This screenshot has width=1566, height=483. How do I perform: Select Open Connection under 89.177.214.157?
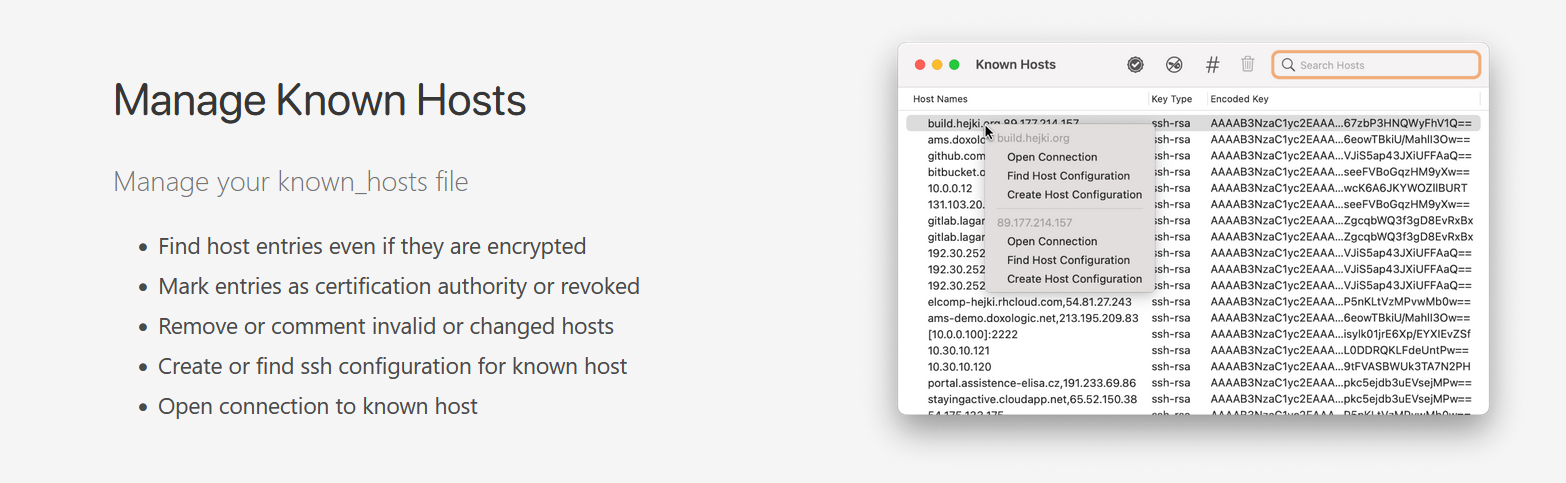[x=1052, y=241]
